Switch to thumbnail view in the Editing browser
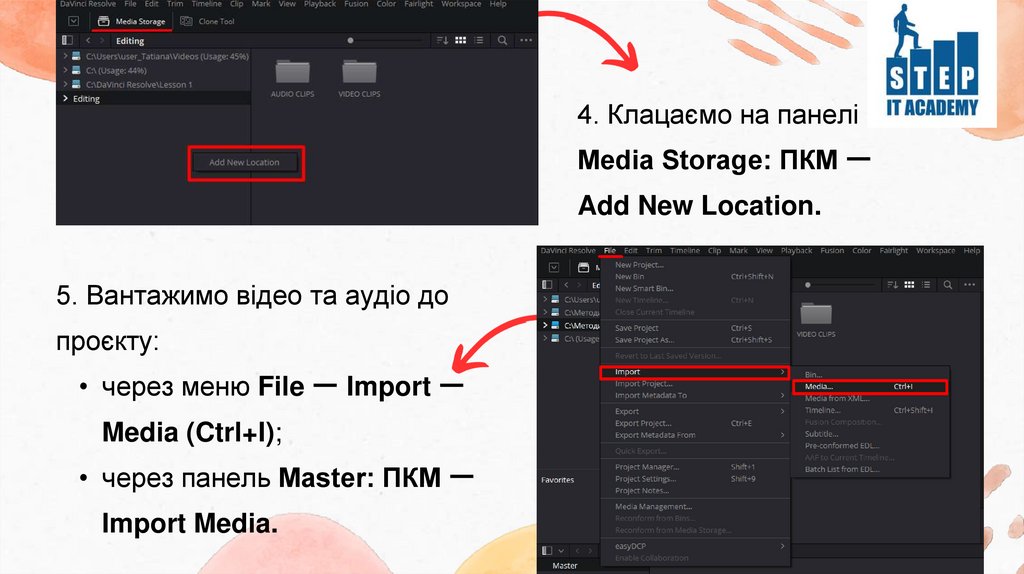1024x574 pixels. [460, 40]
